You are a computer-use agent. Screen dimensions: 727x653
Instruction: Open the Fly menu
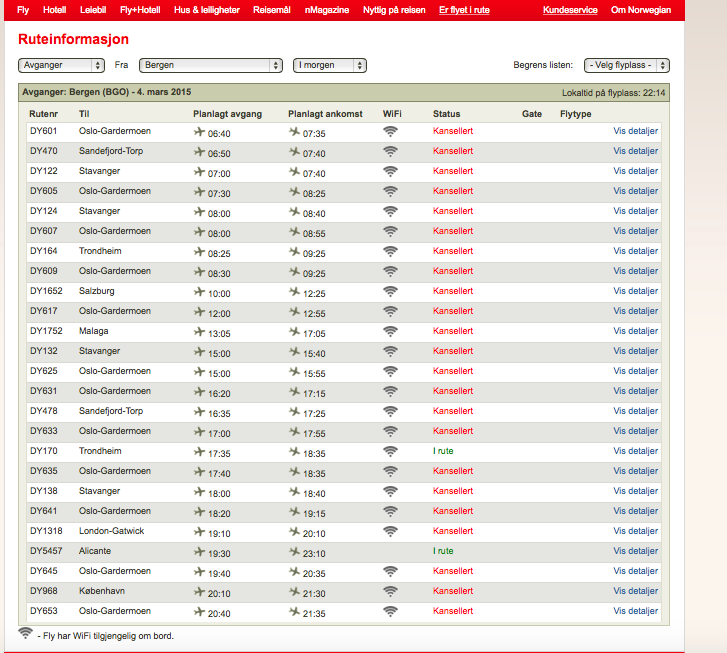[x=23, y=10]
